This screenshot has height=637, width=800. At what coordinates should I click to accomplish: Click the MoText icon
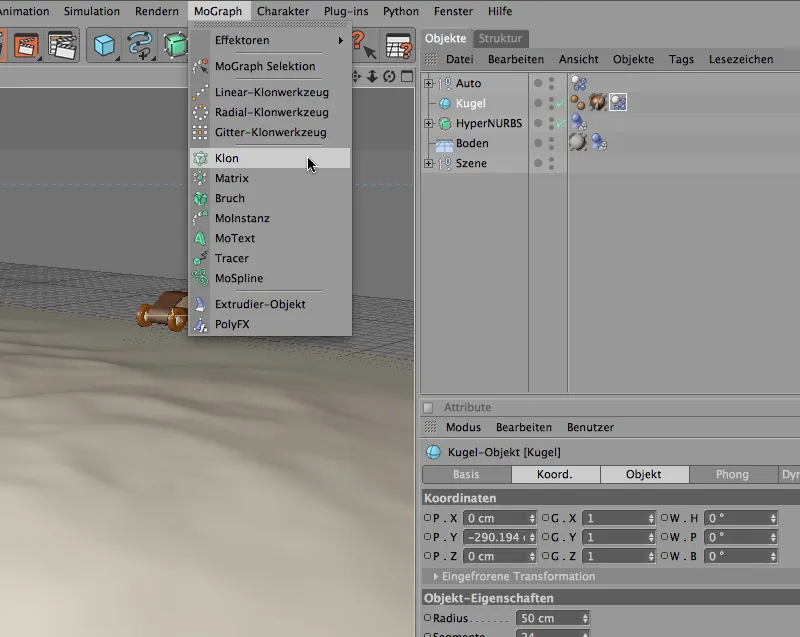click(201, 238)
